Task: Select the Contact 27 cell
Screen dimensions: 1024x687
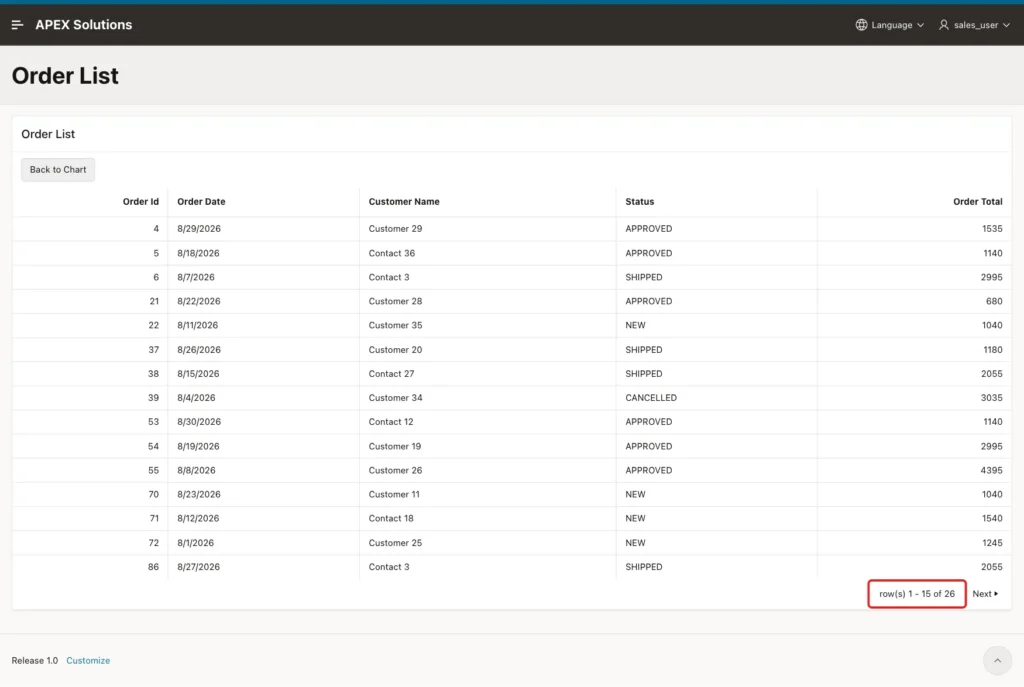Action: pos(391,374)
